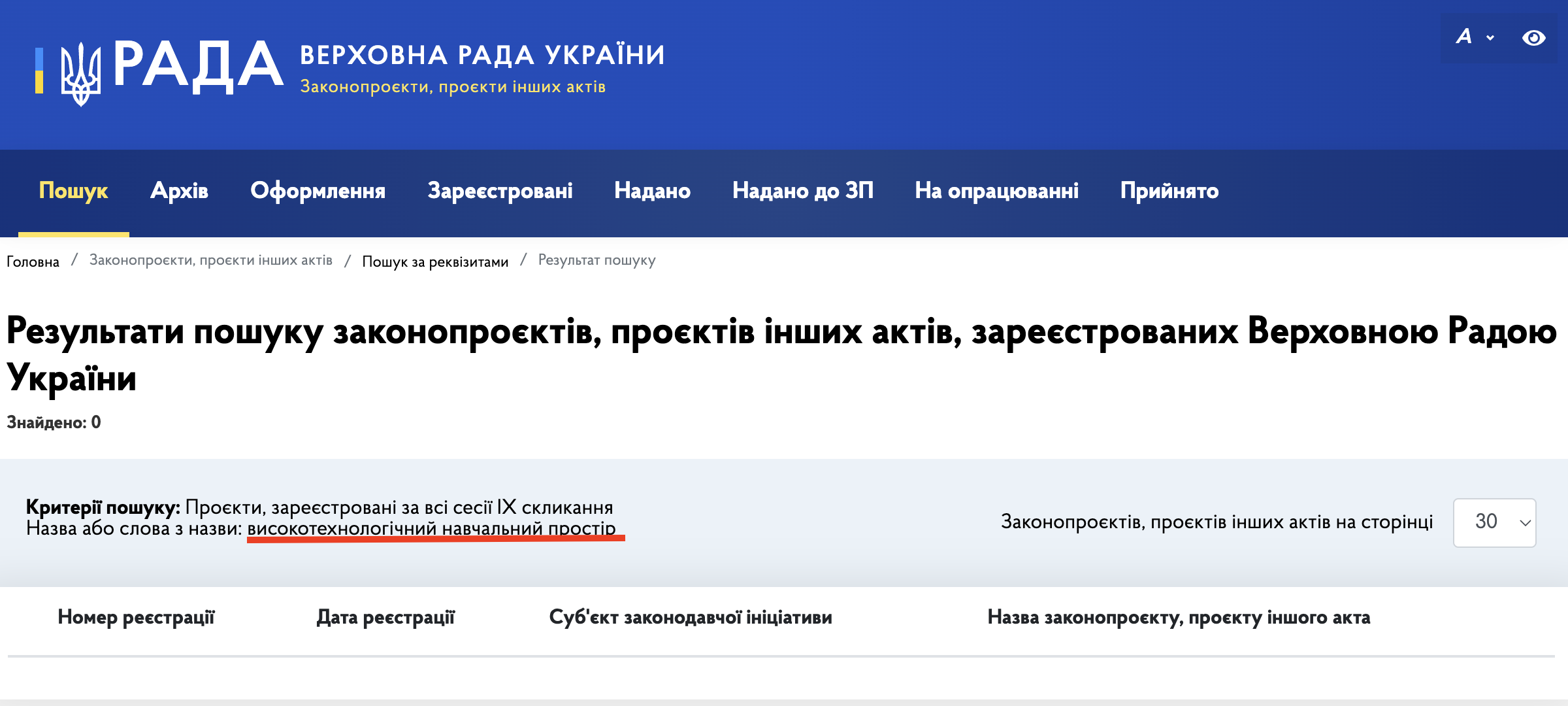Select the Зареєстровані tab
Screen dimensions: 1568x706
[500, 190]
